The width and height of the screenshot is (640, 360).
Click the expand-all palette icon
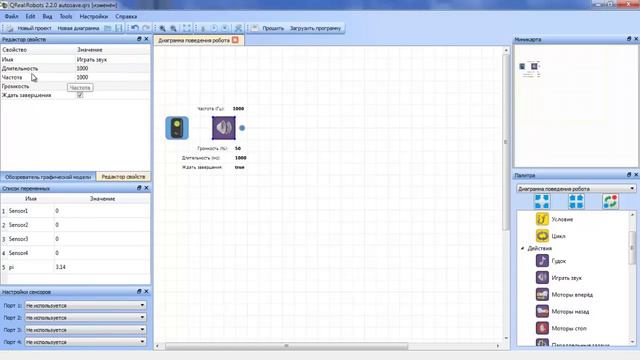pyautogui.click(x=542, y=202)
